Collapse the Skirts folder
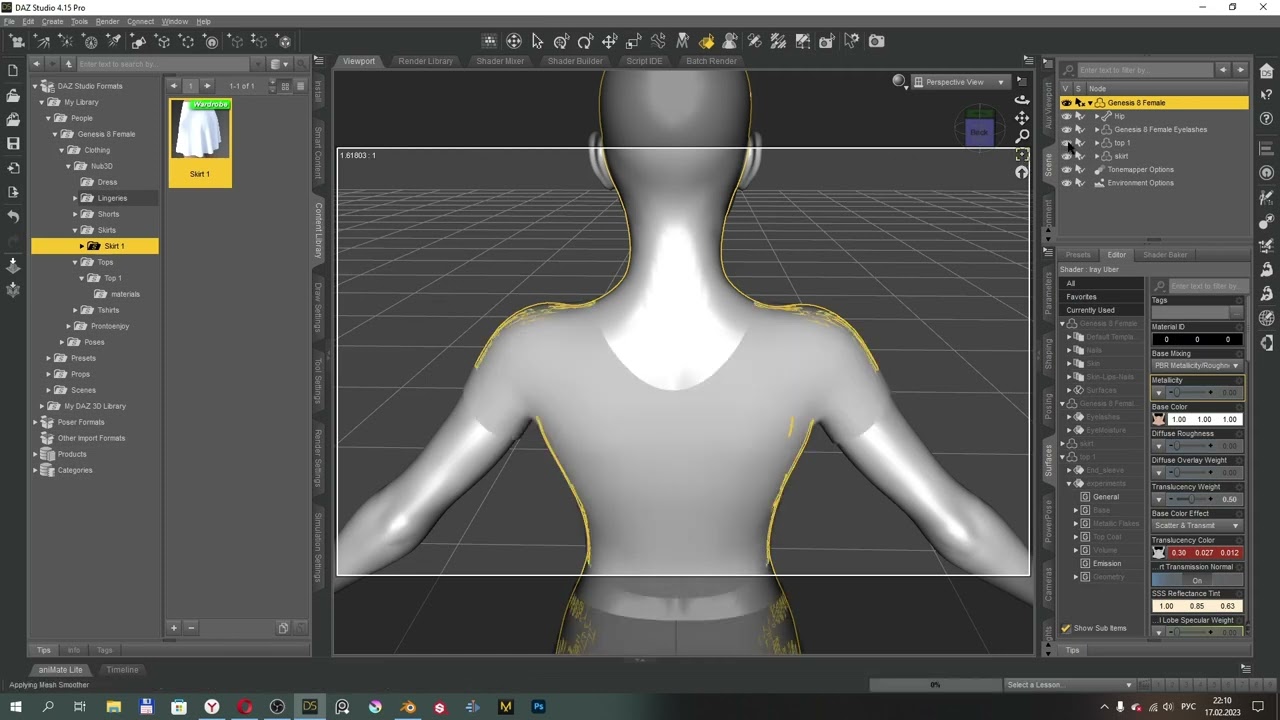Viewport: 1280px width, 720px height. 75,230
